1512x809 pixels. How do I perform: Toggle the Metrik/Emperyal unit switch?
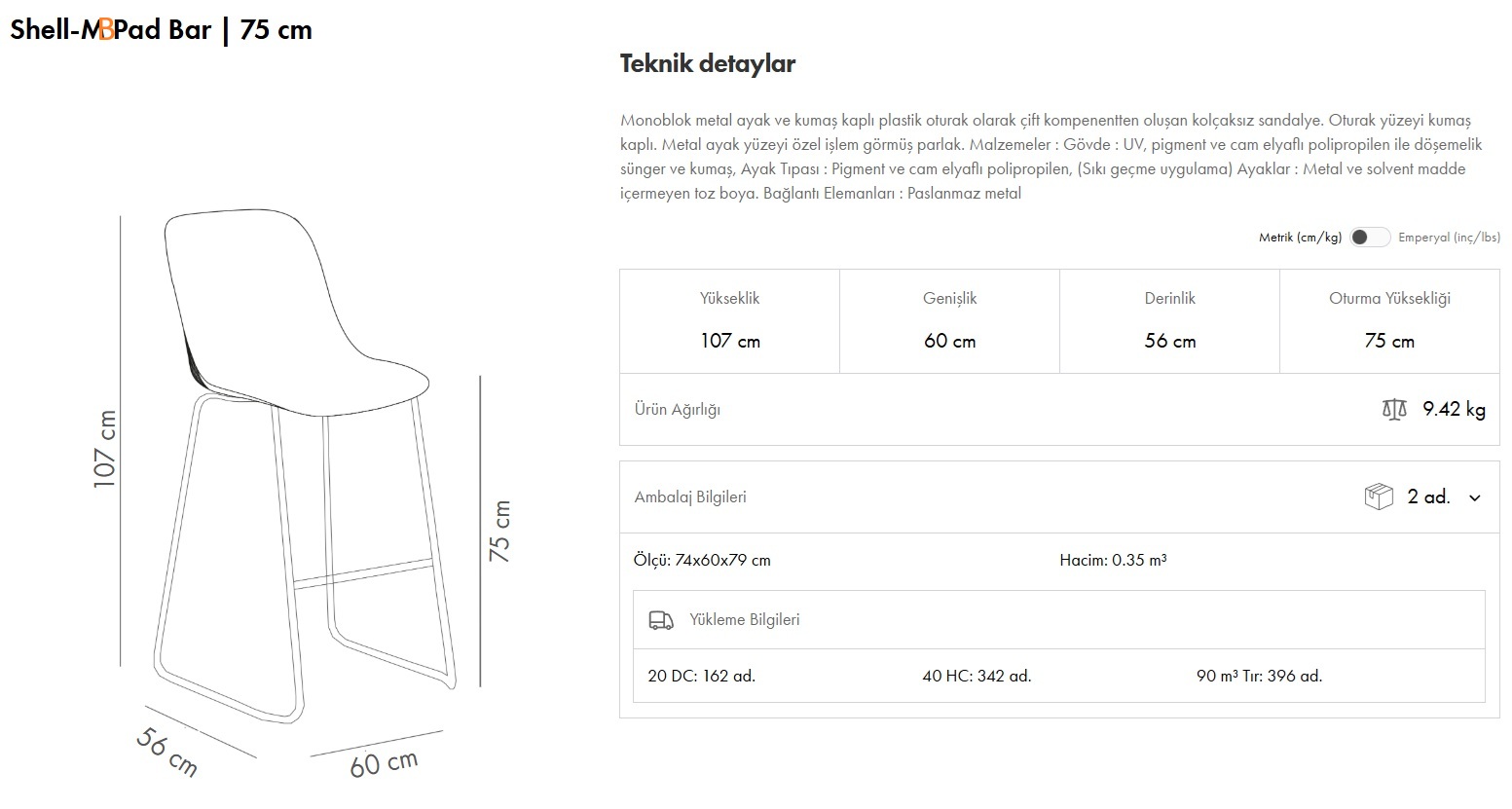[1369, 238]
